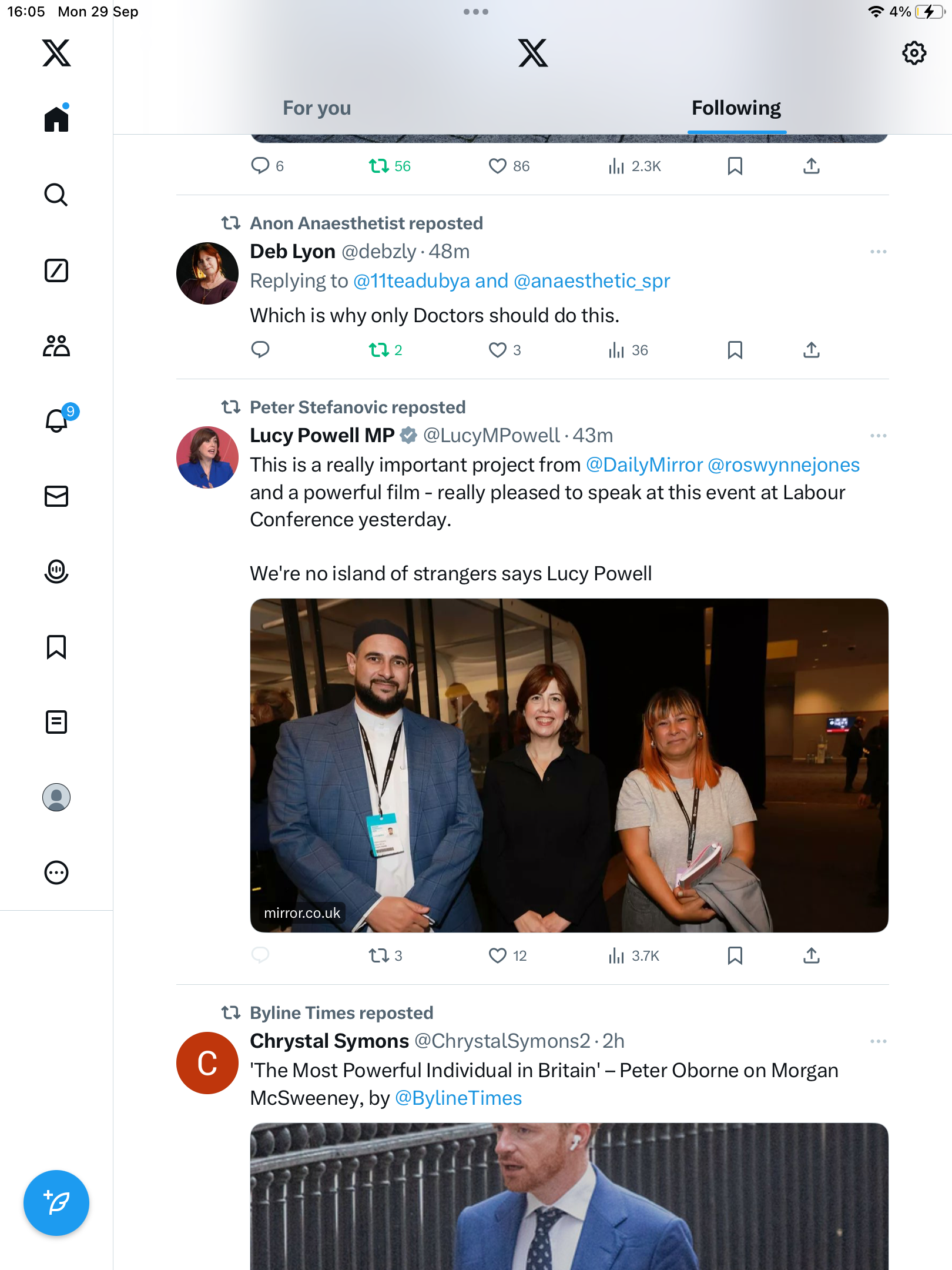Open the search magnifier in sidebar
952x1270 pixels.
pos(56,195)
